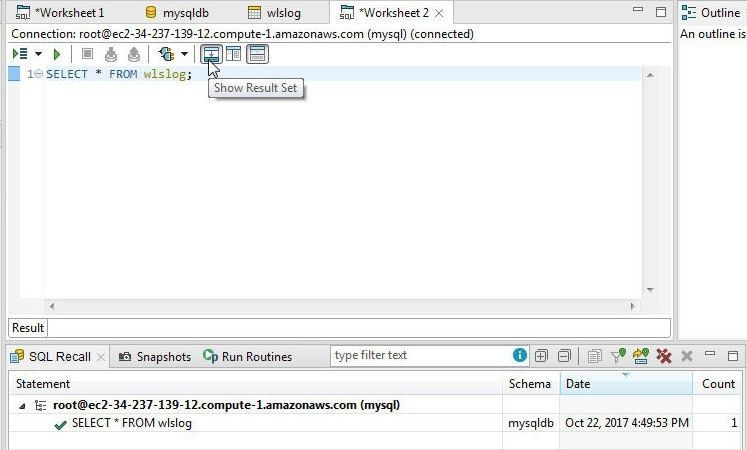Minimize the SQL Recall panel
Screen dimensions: 747x450
(710, 353)
